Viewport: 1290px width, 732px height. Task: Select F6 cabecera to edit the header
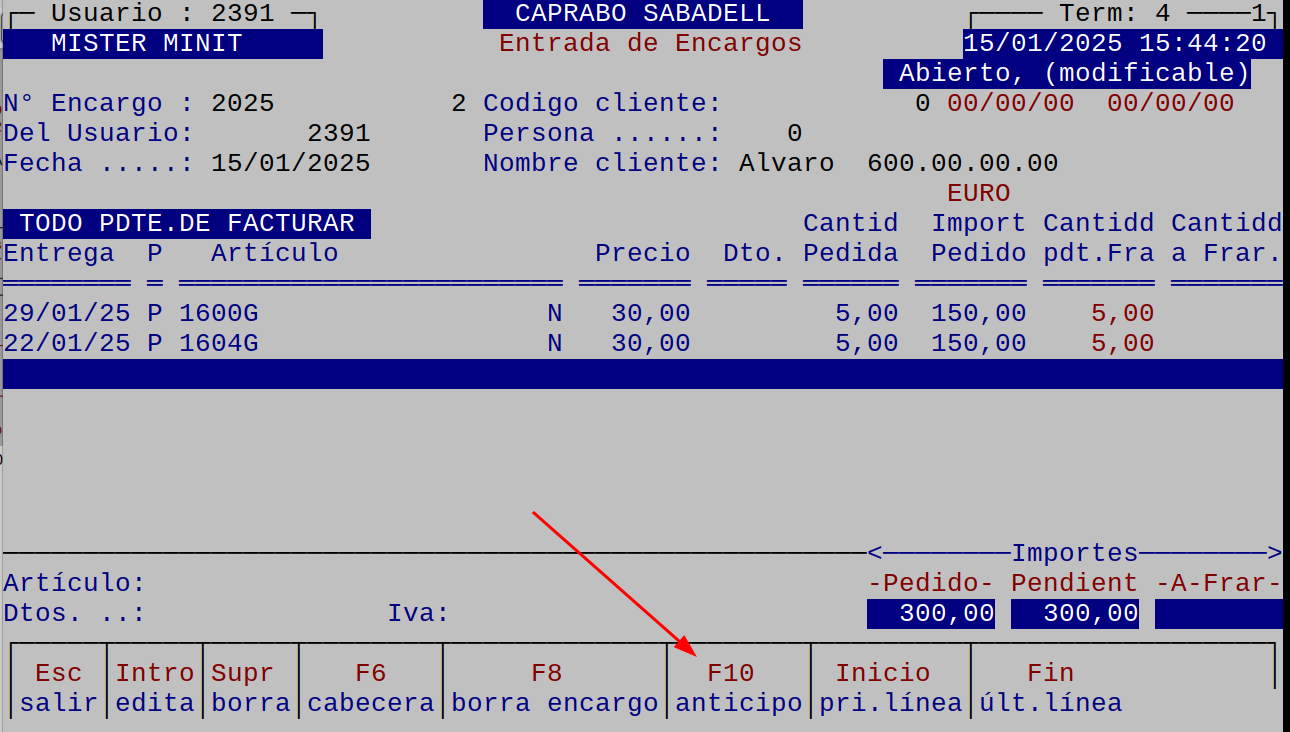(x=370, y=687)
